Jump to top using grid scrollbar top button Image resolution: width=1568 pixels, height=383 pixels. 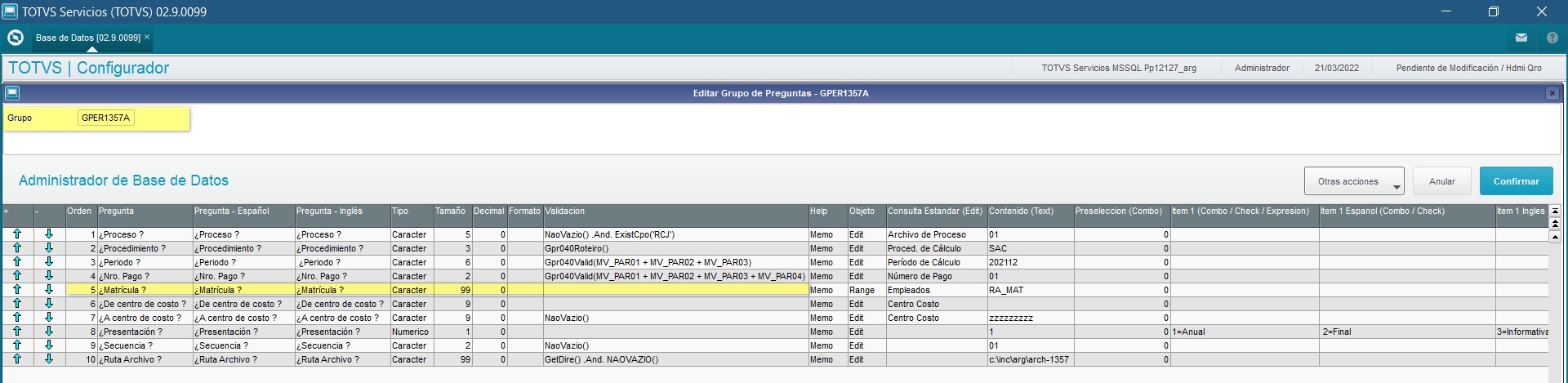tap(1555, 211)
